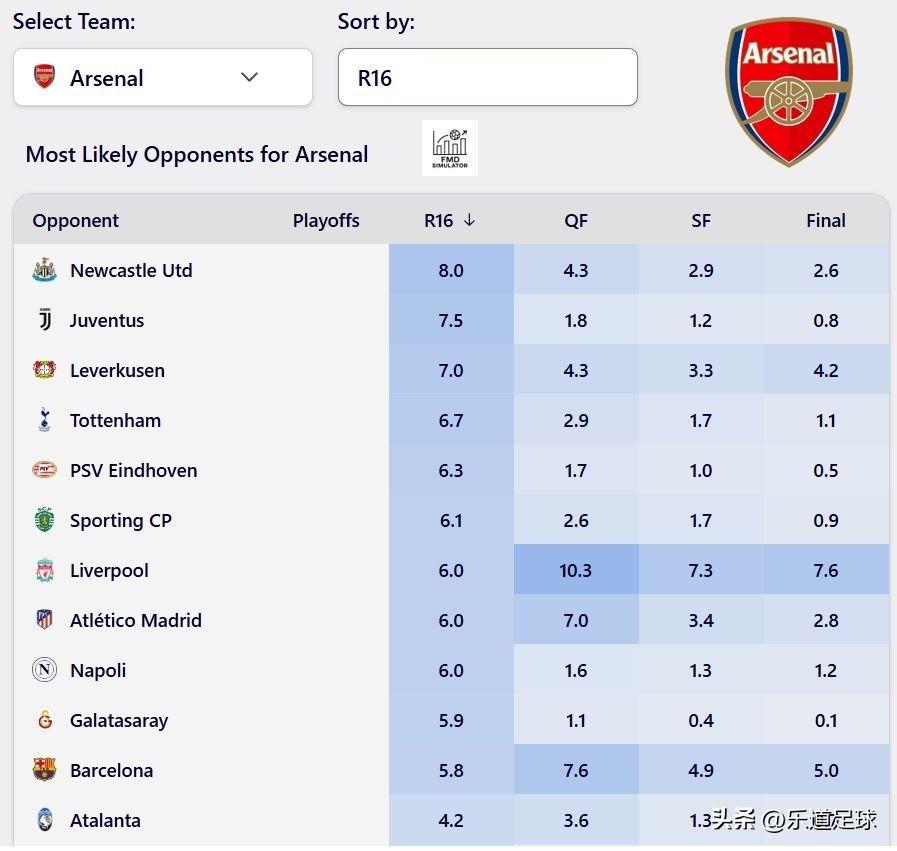This screenshot has height=851, width=897.
Task: Click the Barcelona crest icon
Action: click(x=44, y=770)
